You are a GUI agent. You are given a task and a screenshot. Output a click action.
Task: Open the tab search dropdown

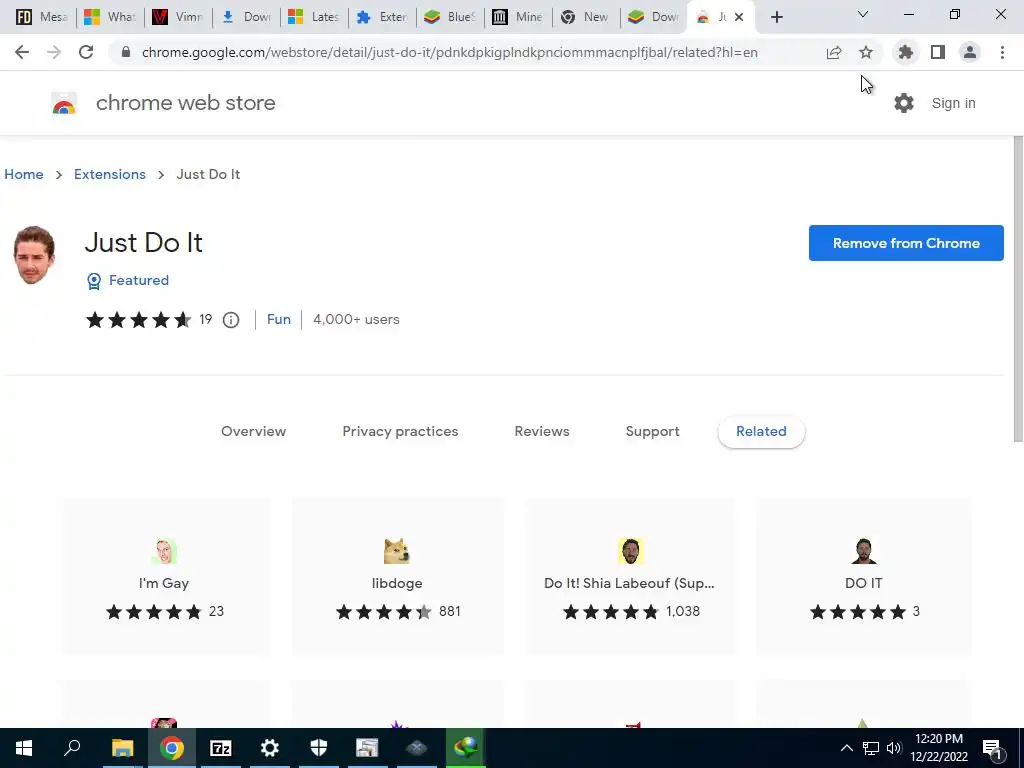[x=863, y=14]
